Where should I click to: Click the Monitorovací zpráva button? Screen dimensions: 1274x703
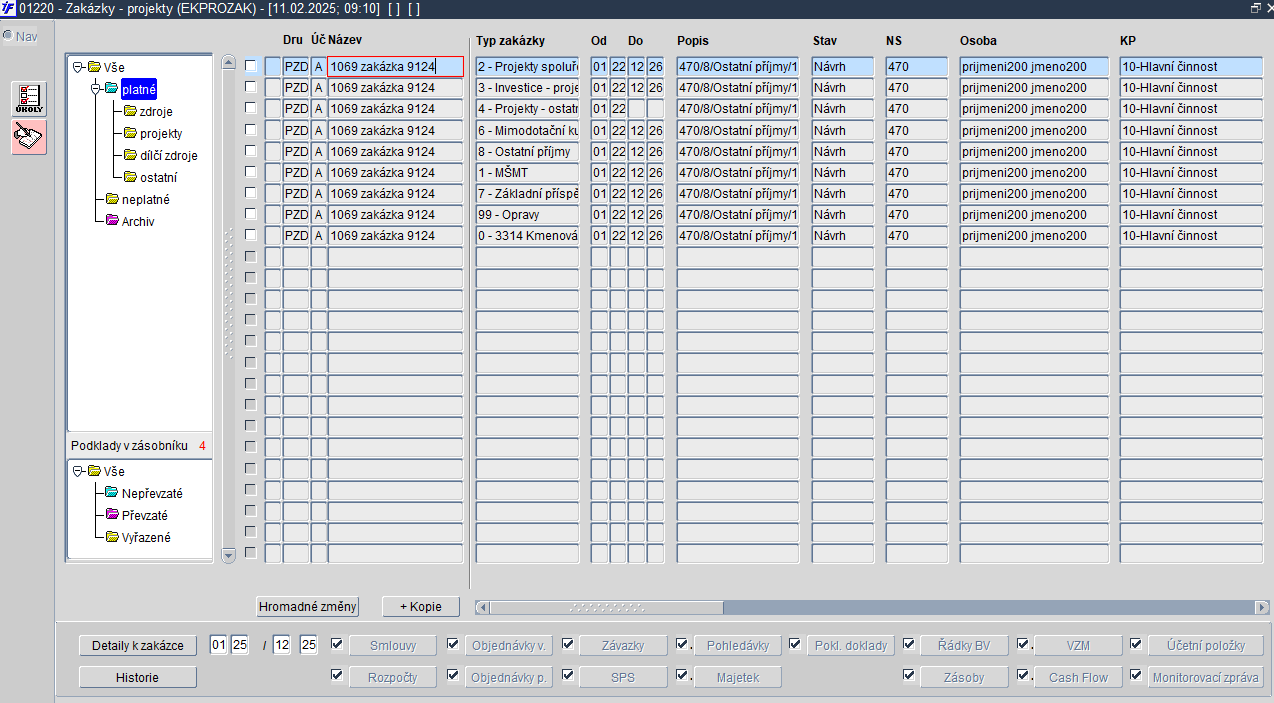point(1206,678)
